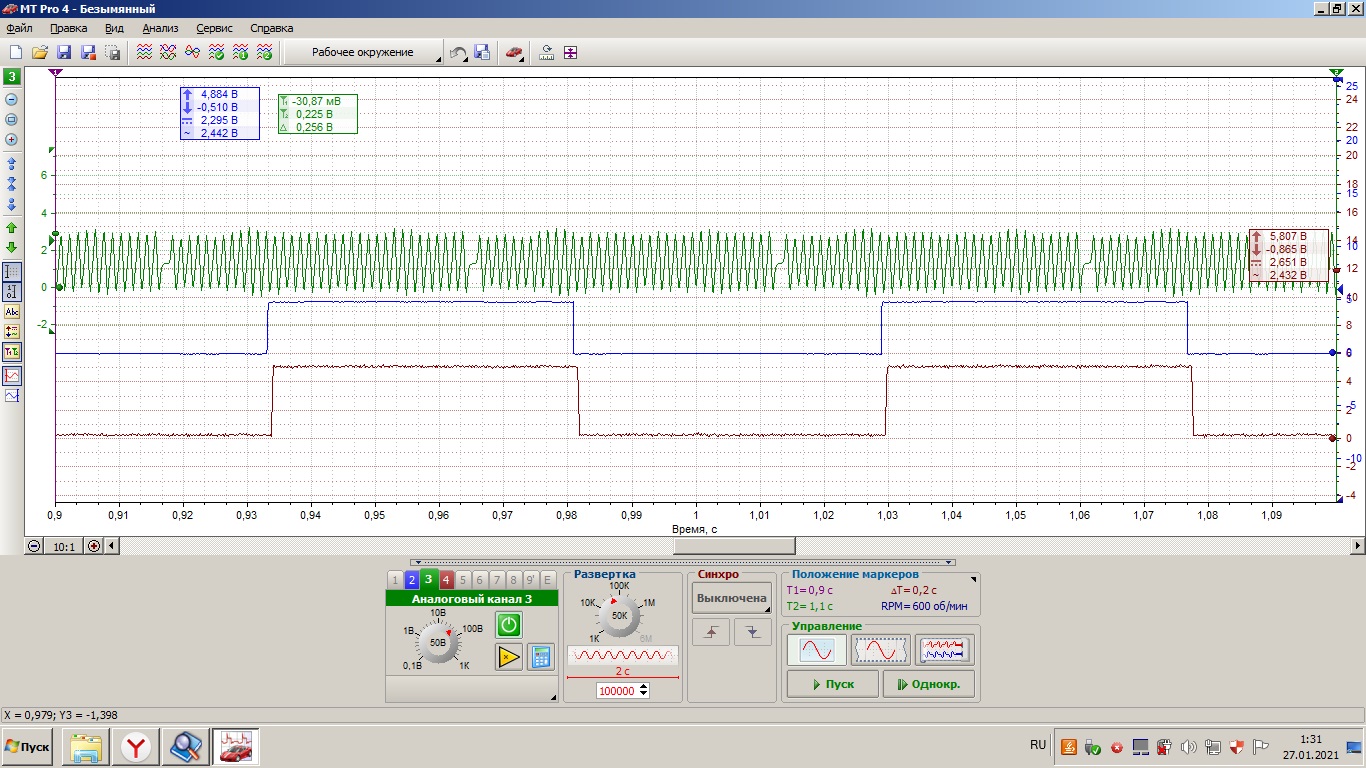The height and width of the screenshot is (768, 1366).
Task: Click the Abc text labels icon
Action: pos(12,311)
